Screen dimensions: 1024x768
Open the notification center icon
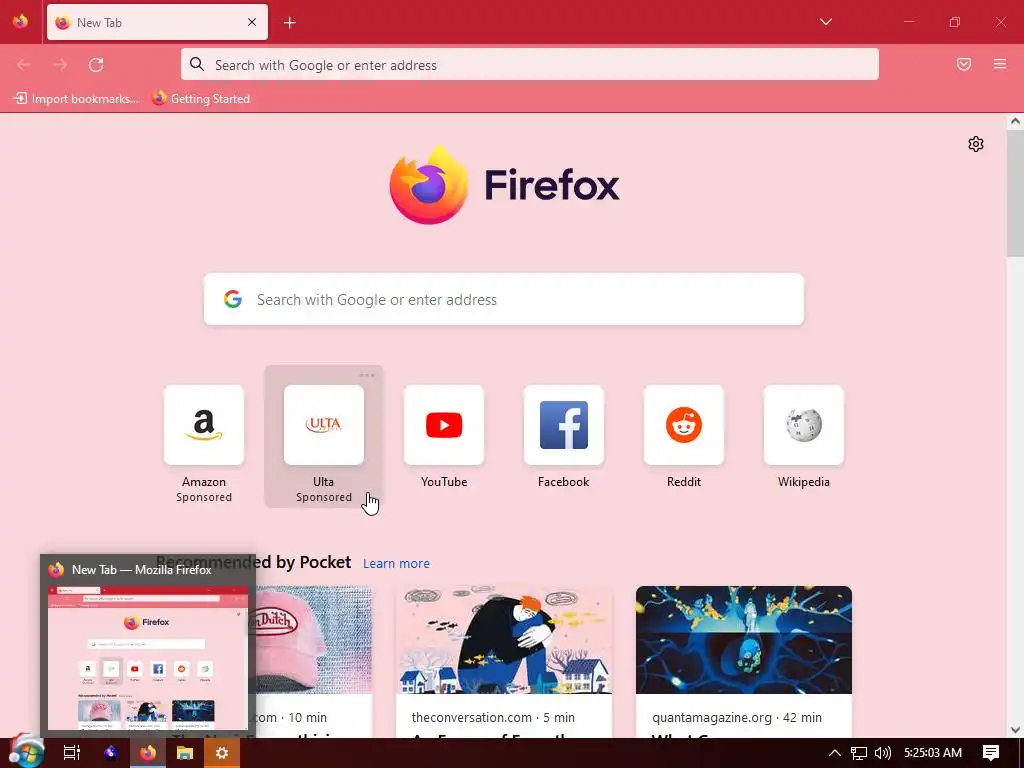pos(991,753)
